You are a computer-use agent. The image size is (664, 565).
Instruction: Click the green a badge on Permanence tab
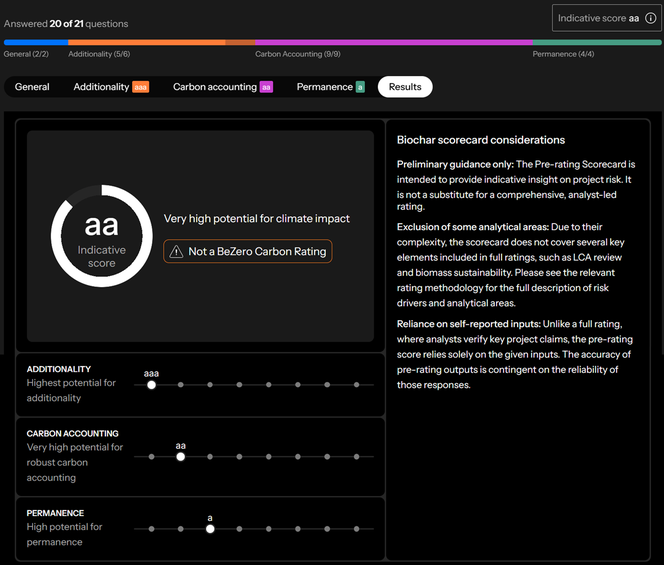[360, 87]
